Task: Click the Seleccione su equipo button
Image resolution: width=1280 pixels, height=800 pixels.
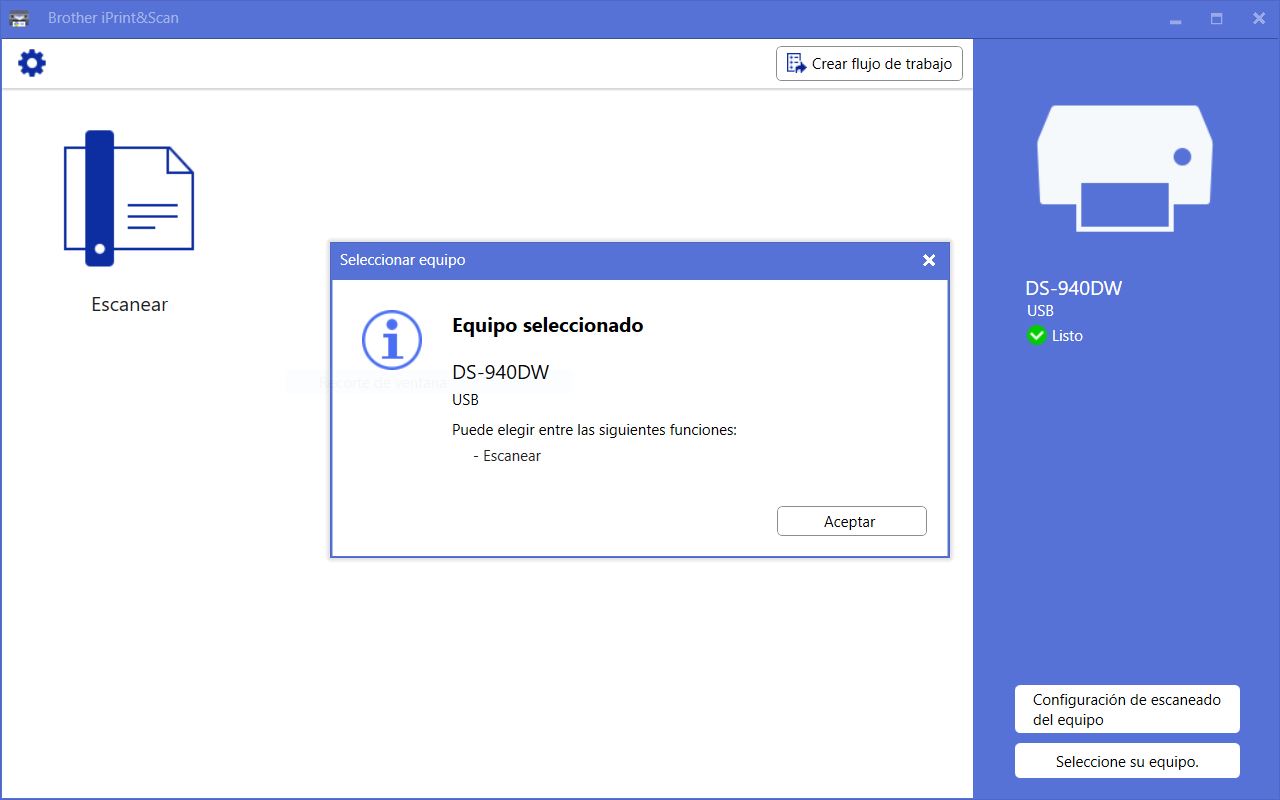Action: pyautogui.click(x=1127, y=761)
